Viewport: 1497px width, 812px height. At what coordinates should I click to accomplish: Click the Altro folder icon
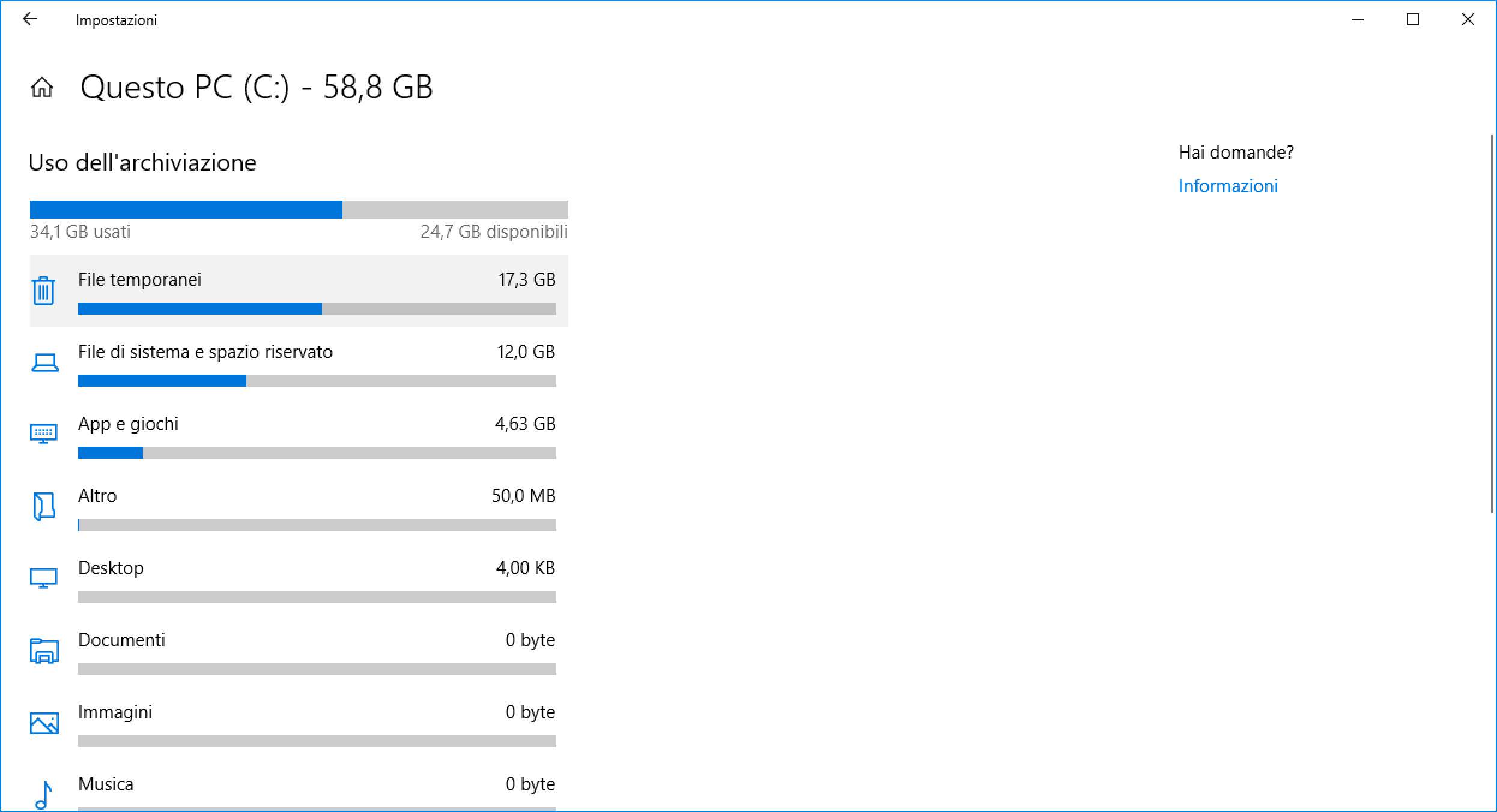point(44,506)
